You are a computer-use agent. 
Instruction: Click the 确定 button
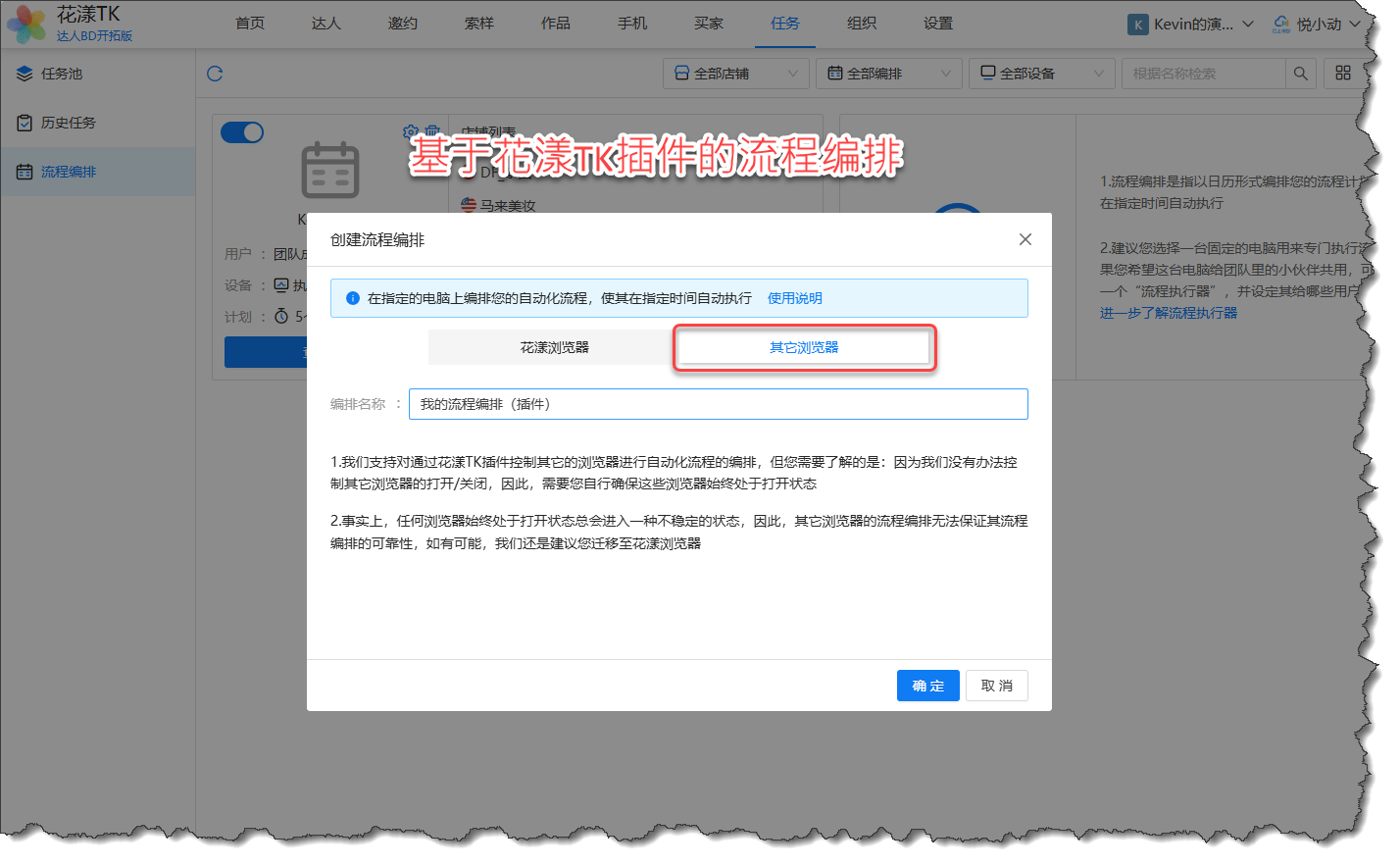pyautogui.click(x=927, y=686)
